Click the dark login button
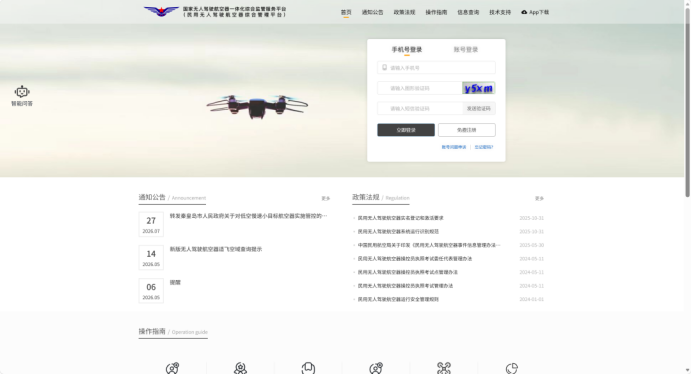692x375 pixels. point(406,130)
